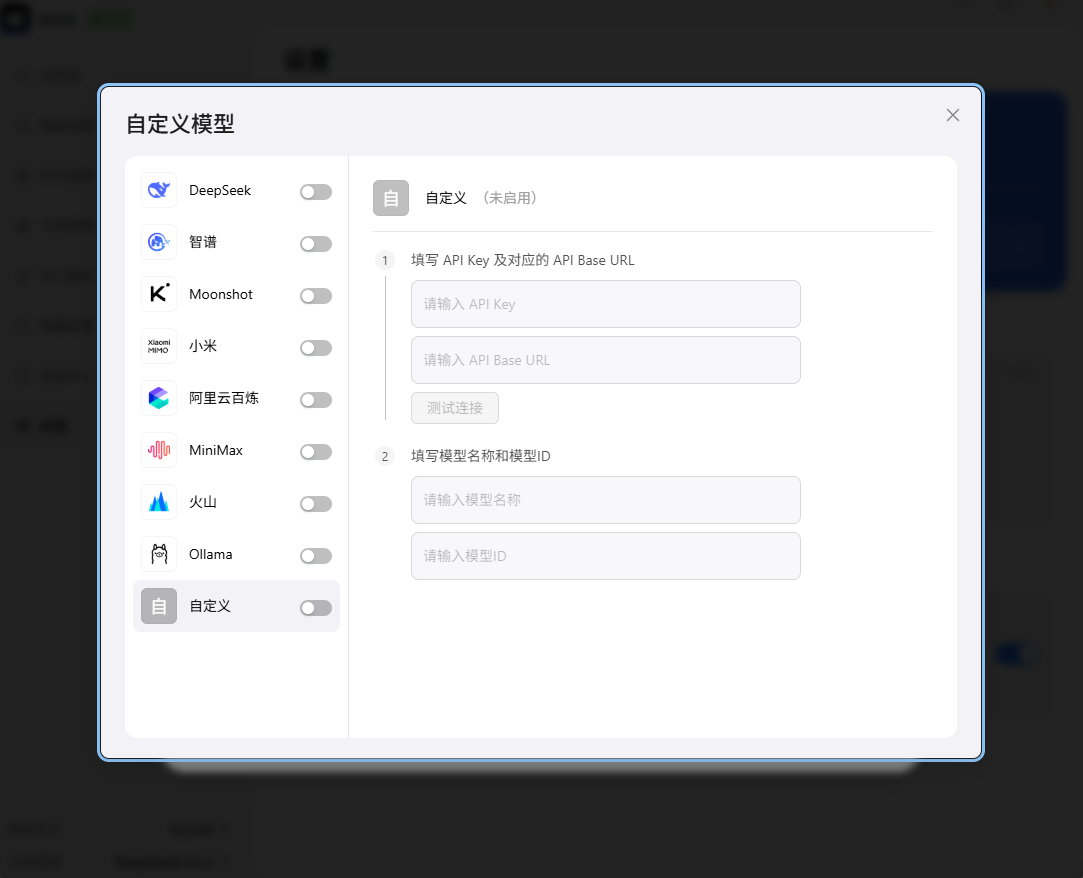1083x878 pixels.
Task: Turn on the MiniMax toggle
Action: point(315,451)
